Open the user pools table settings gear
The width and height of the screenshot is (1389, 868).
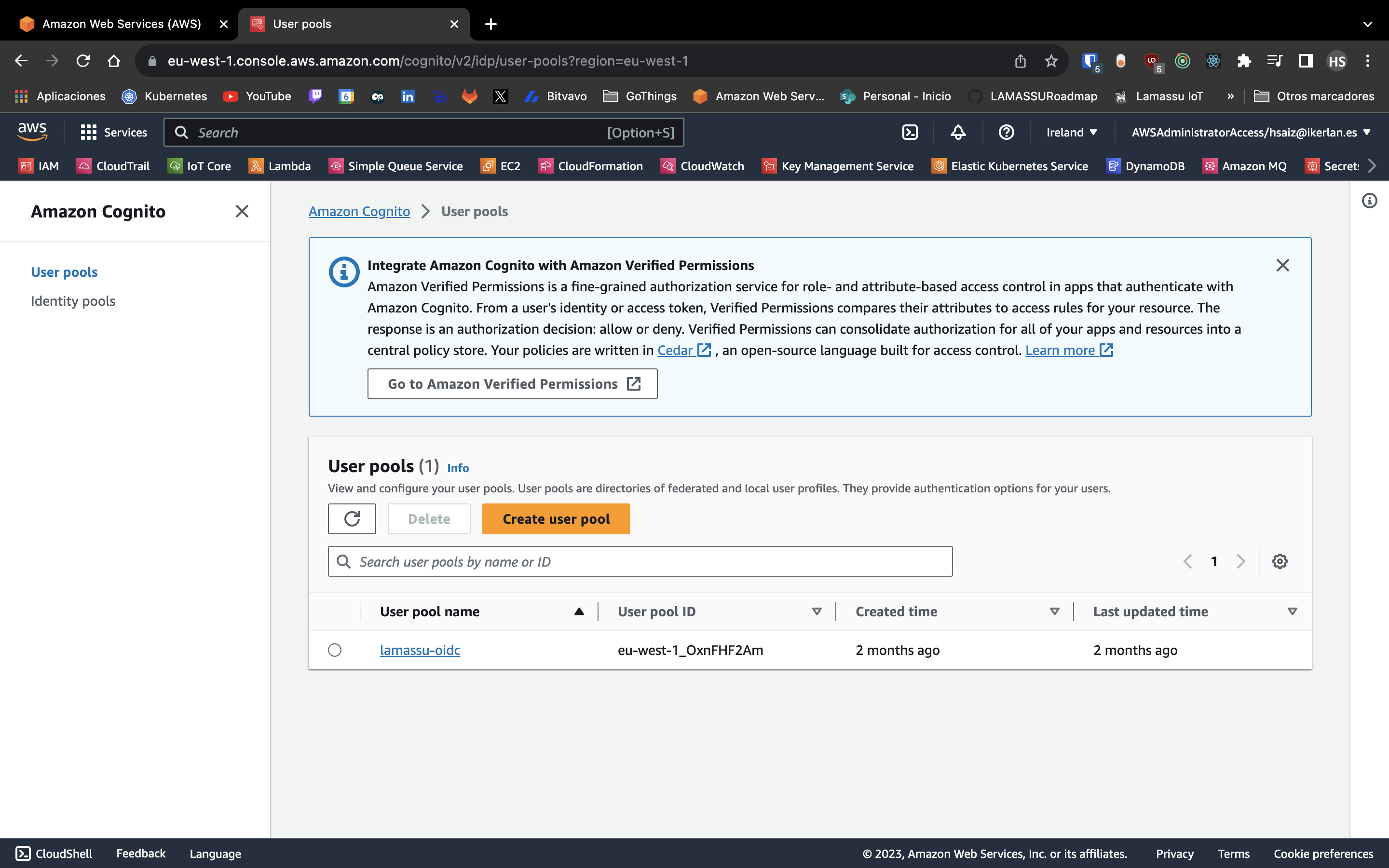[x=1280, y=561]
